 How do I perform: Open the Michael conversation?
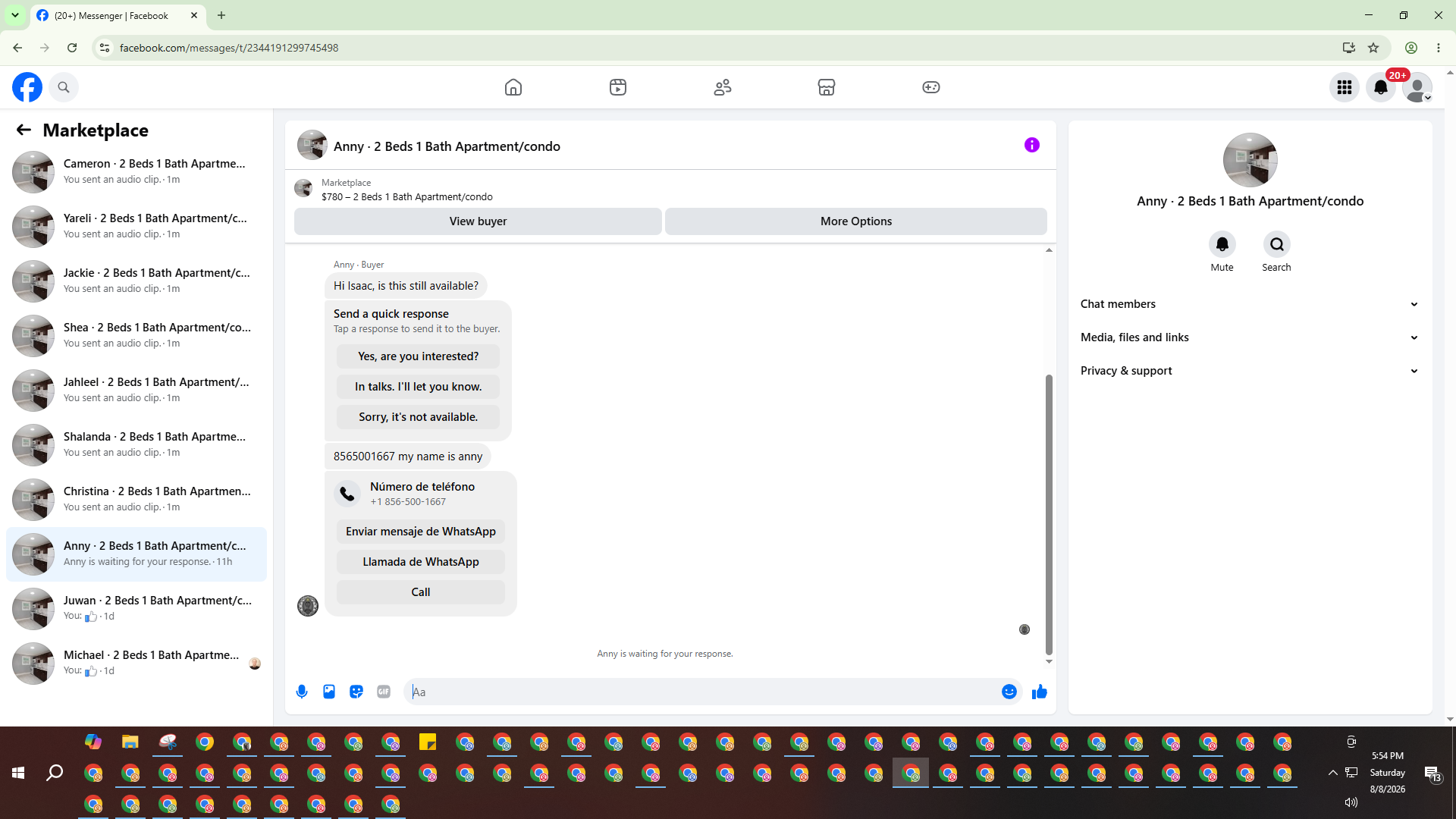136,664
